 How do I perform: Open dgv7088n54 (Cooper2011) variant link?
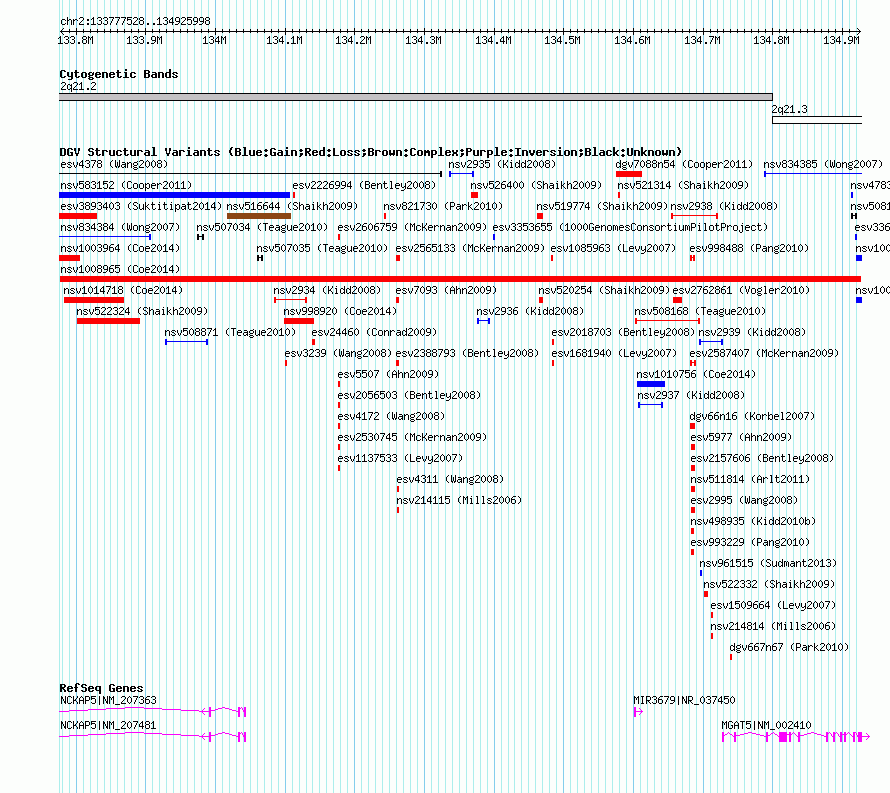[684, 164]
